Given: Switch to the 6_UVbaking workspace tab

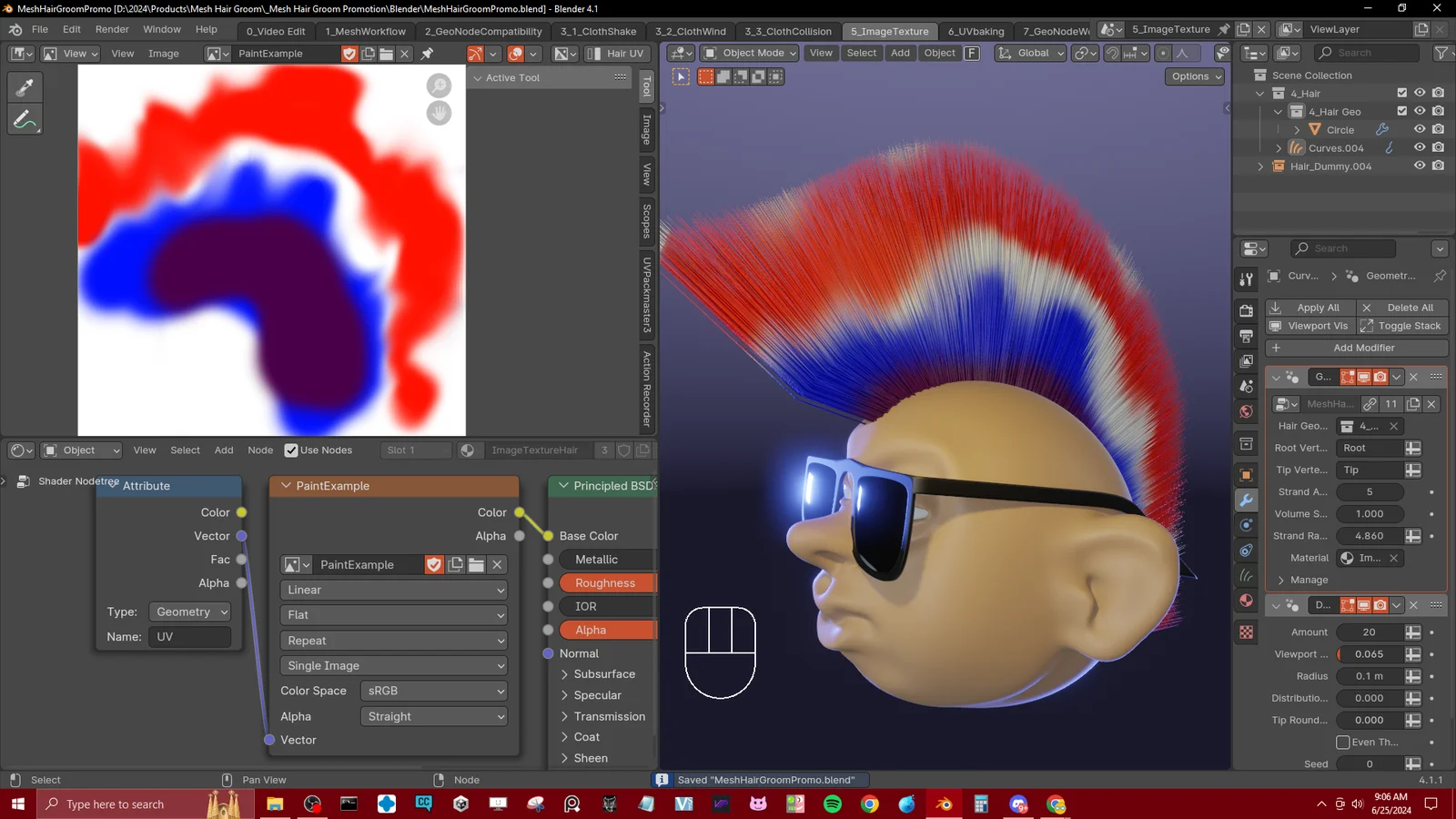Looking at the screenshot, I should point(976,31).
